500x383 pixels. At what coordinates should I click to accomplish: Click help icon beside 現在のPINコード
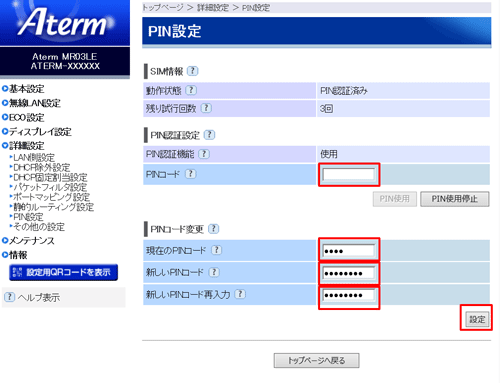point(216,250)
